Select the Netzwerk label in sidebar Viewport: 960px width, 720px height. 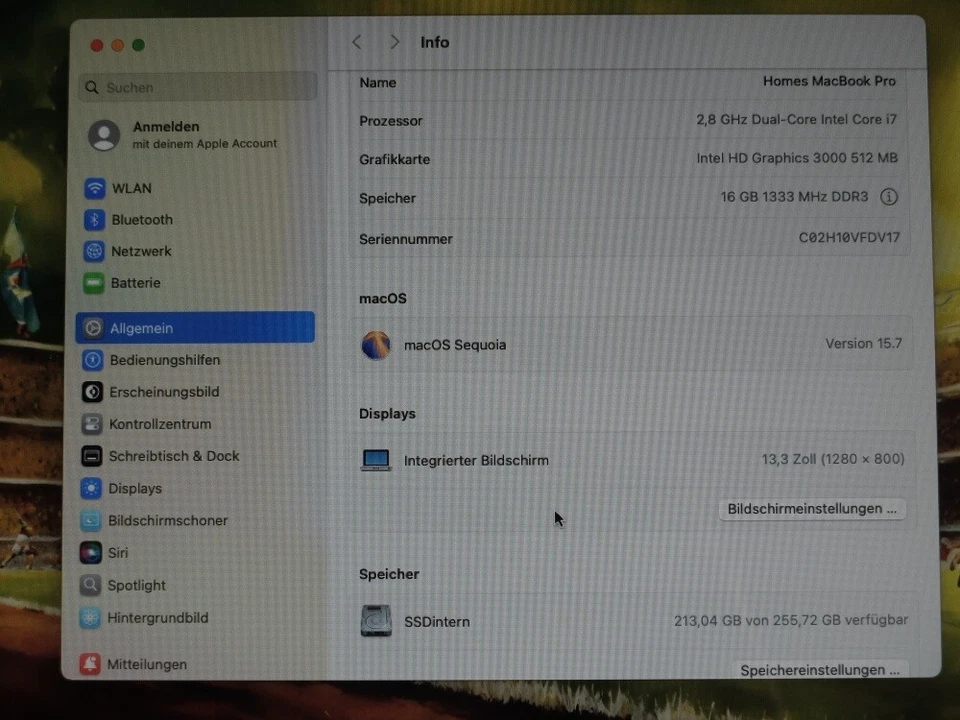141,251
